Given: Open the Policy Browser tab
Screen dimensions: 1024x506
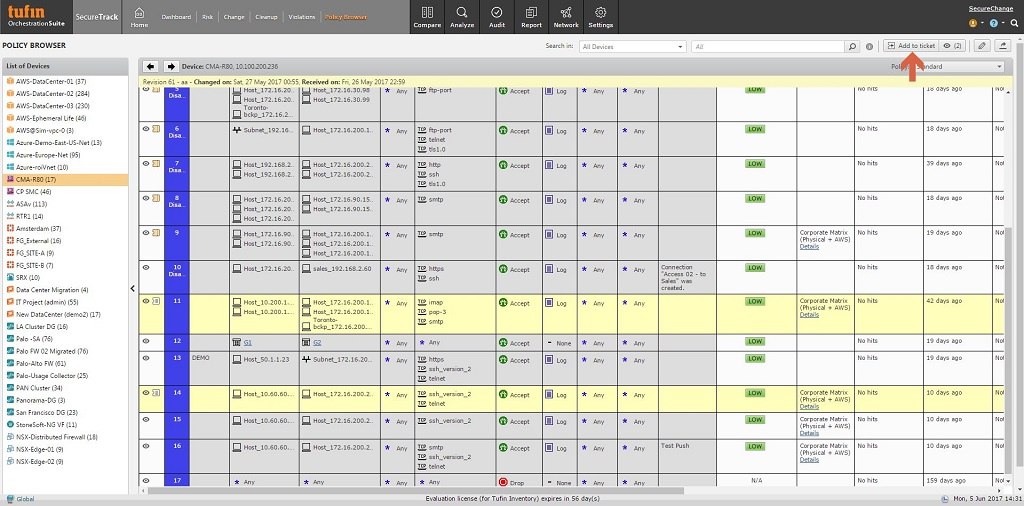Looking at the screenshot, I should click(x=346, y=17).
